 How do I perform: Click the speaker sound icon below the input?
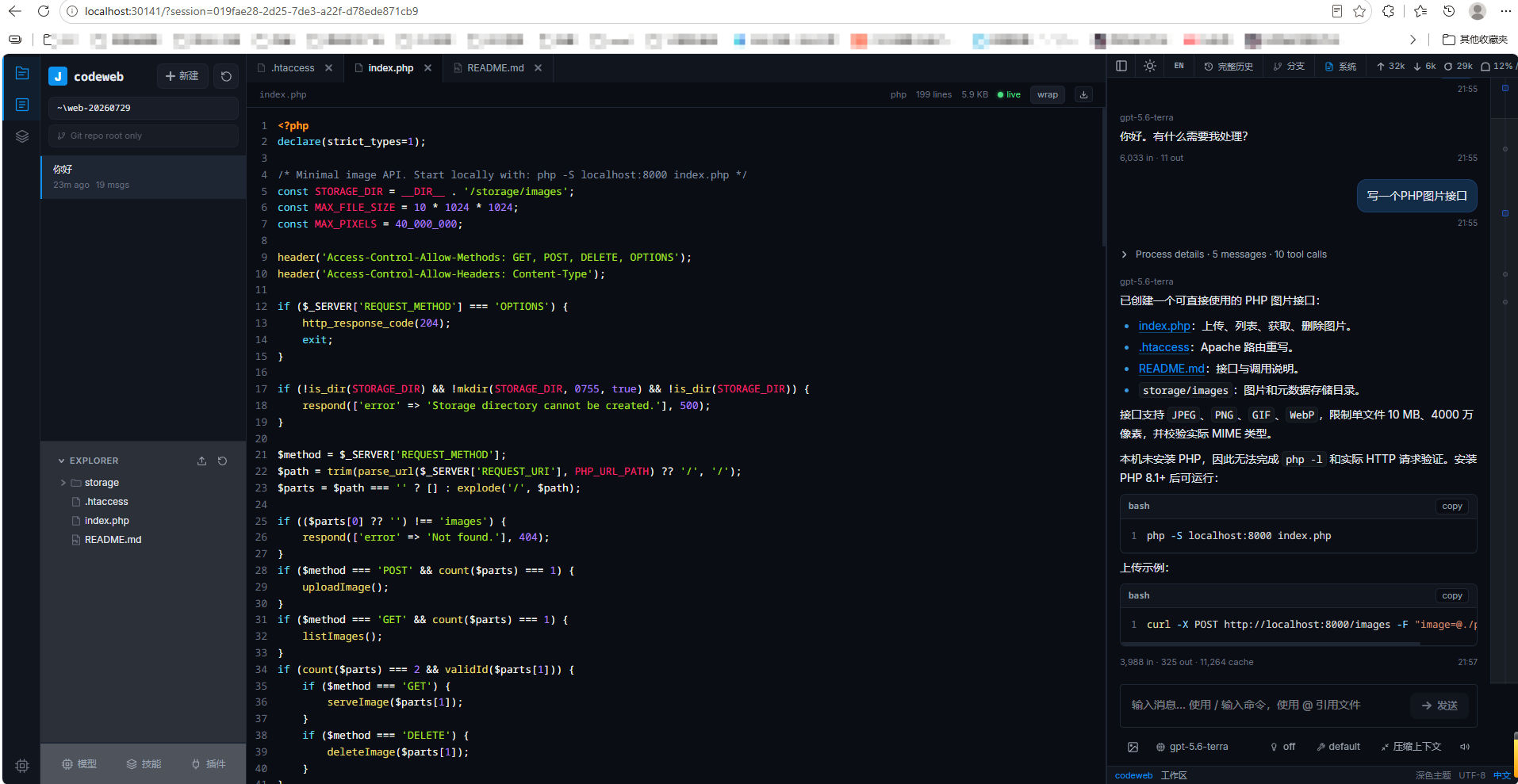[1465, 747]
